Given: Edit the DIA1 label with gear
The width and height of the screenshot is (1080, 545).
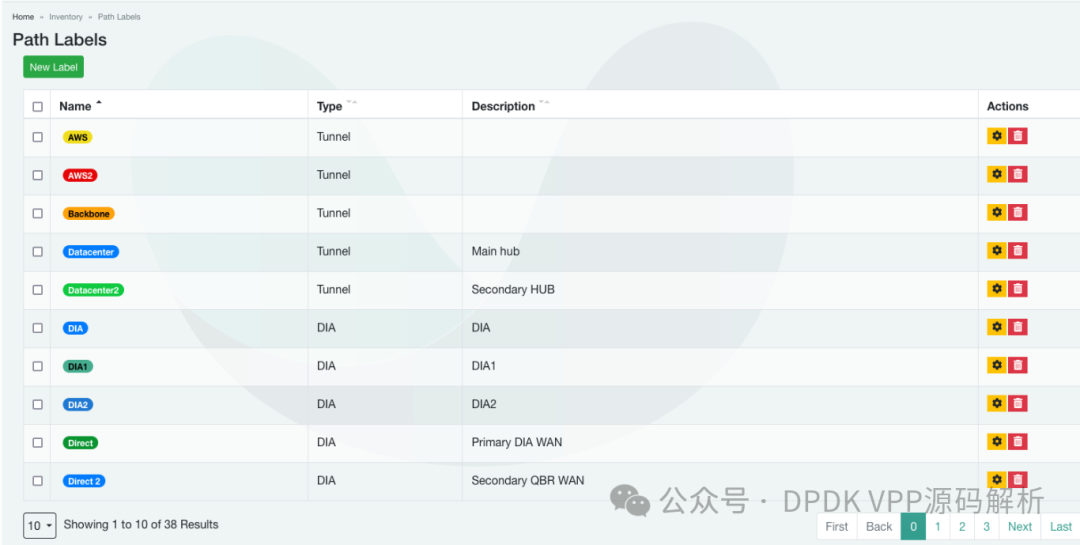Looking at the screenshot, I should click(997, 365).
